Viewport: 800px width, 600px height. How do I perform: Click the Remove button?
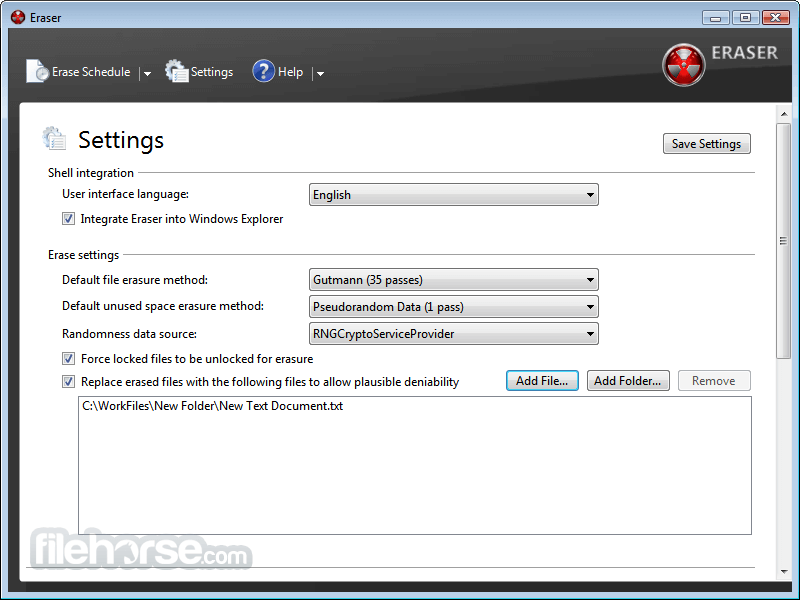coord(714,381)
